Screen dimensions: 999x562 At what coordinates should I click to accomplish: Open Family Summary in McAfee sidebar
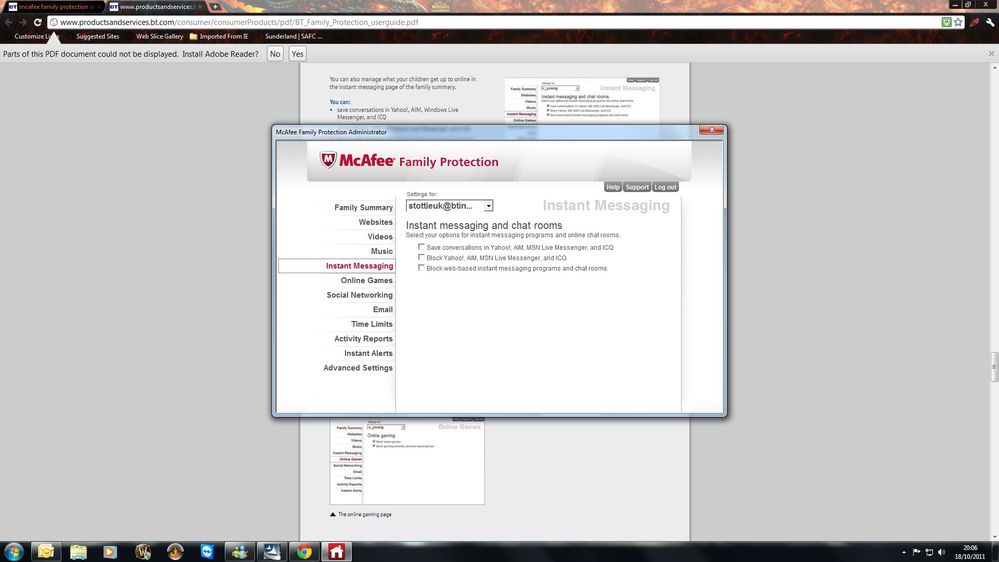[363, 207]
